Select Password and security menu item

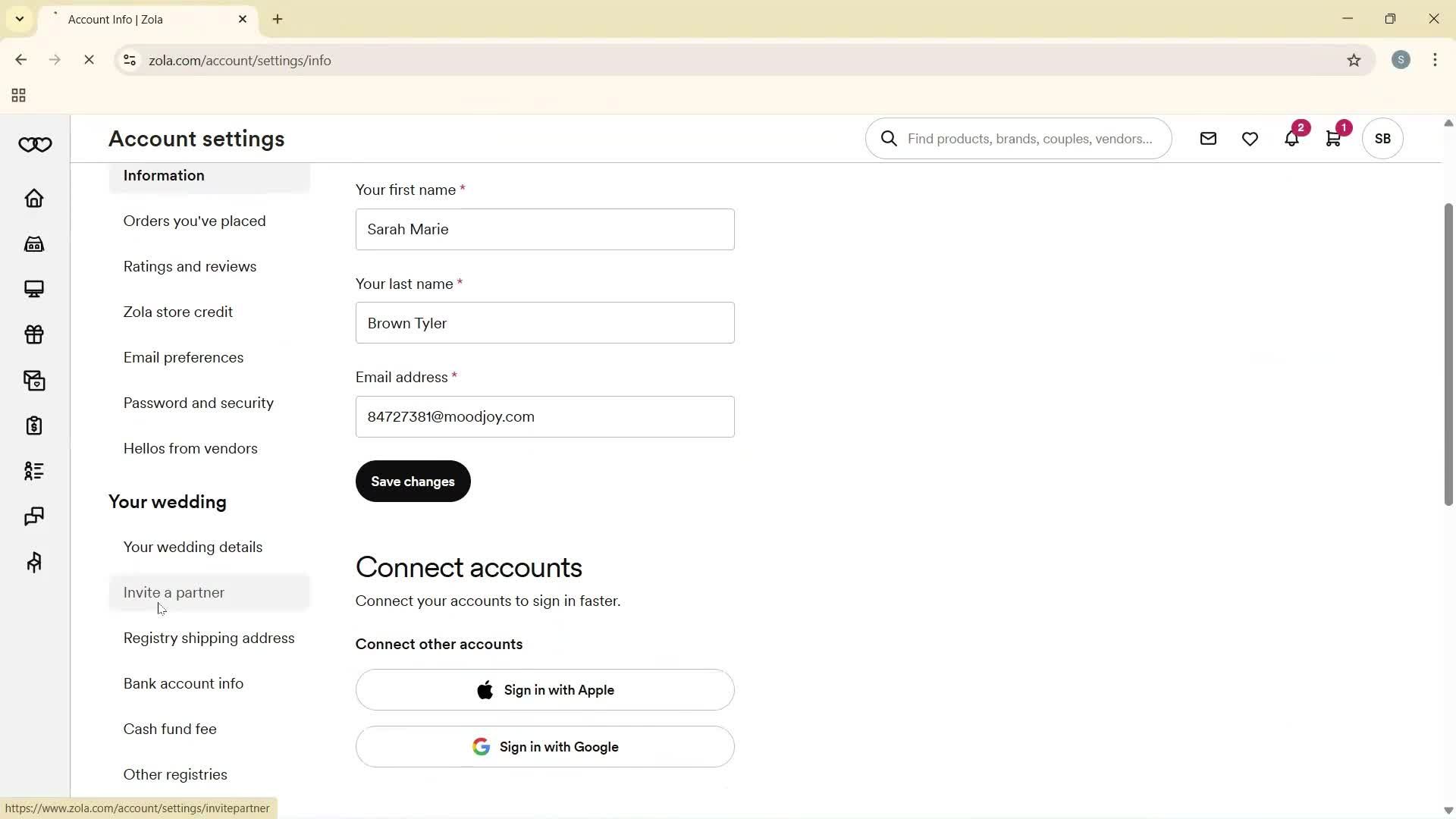click(x=198, y=403)
